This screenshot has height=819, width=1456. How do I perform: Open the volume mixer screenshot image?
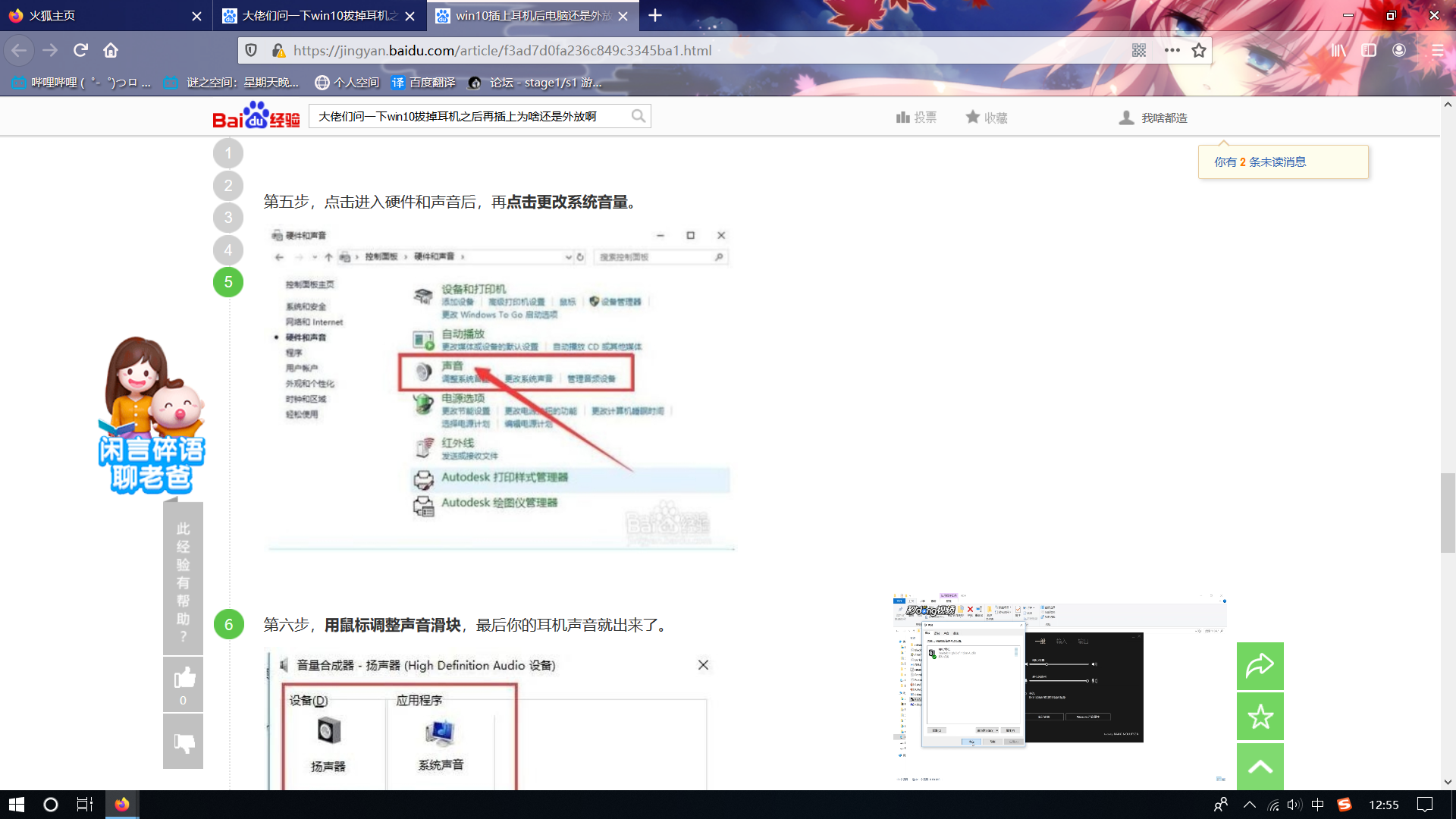click(x=489, y=720)
